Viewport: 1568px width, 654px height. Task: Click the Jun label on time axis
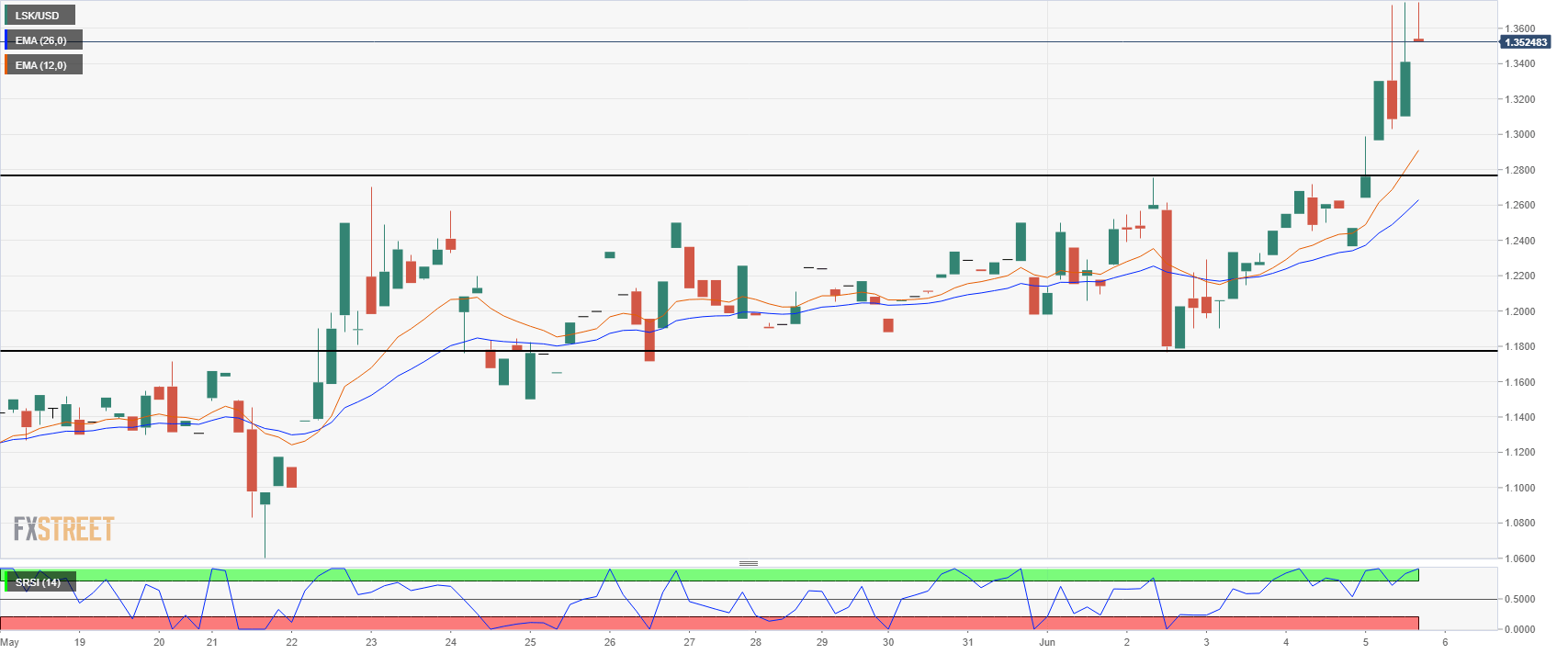pyautogui.click(x=1047, y=643)
